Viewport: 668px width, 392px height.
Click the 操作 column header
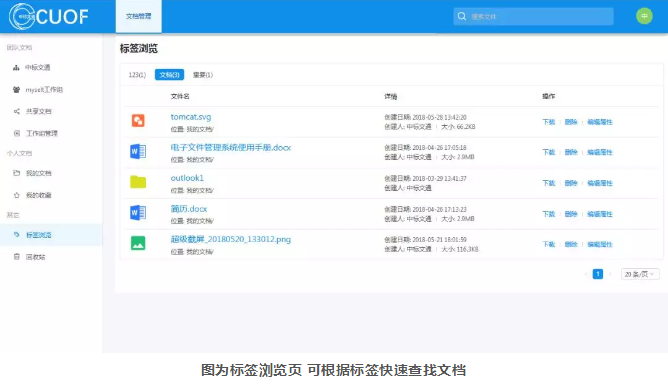pos(549,96)
